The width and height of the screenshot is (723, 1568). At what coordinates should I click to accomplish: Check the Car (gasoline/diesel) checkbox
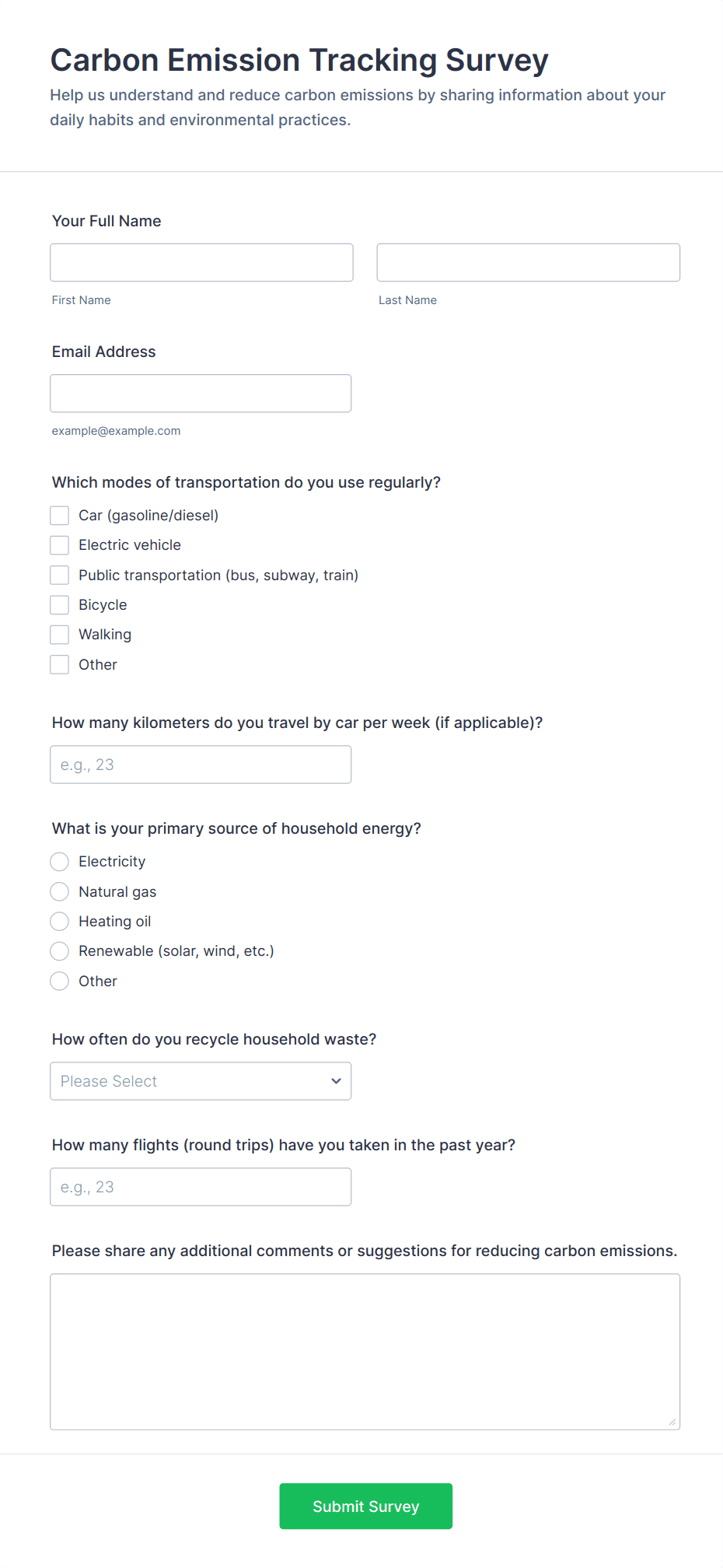point(60,516)
